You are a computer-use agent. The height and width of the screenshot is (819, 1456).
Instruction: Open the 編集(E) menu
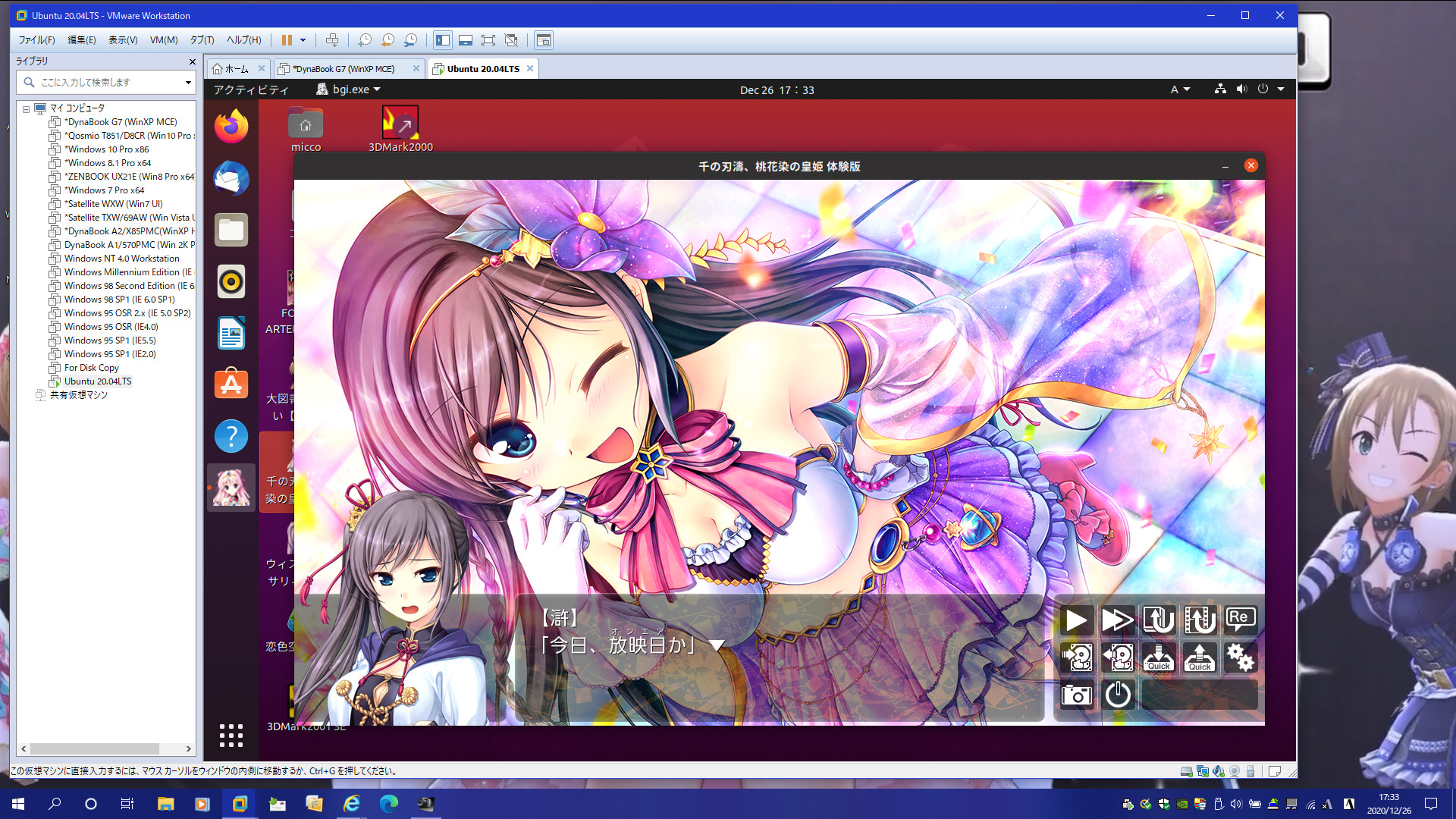82,40
